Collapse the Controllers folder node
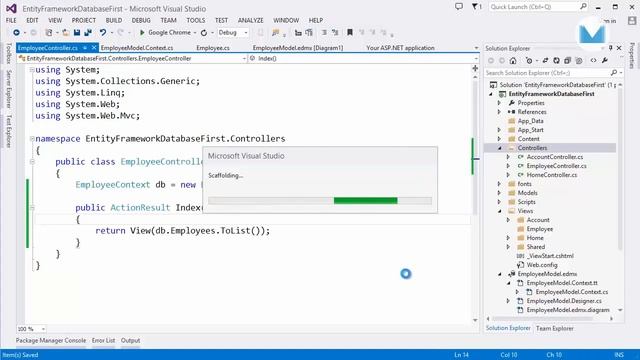 pyautogui.click(x=500, y=148)
